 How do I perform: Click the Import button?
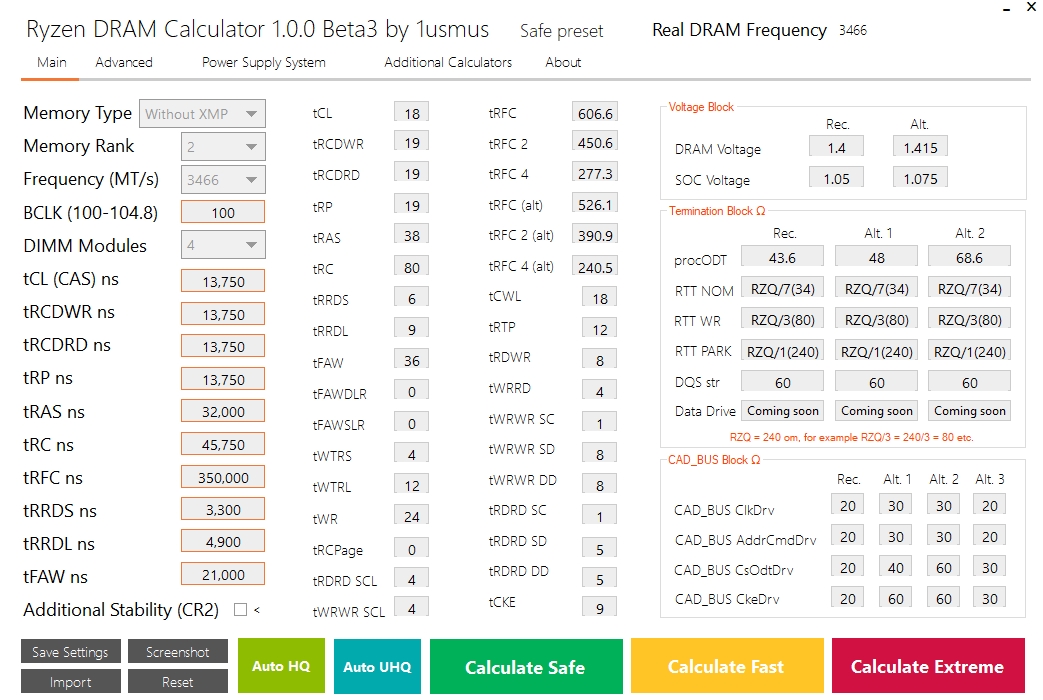(71, 681)
